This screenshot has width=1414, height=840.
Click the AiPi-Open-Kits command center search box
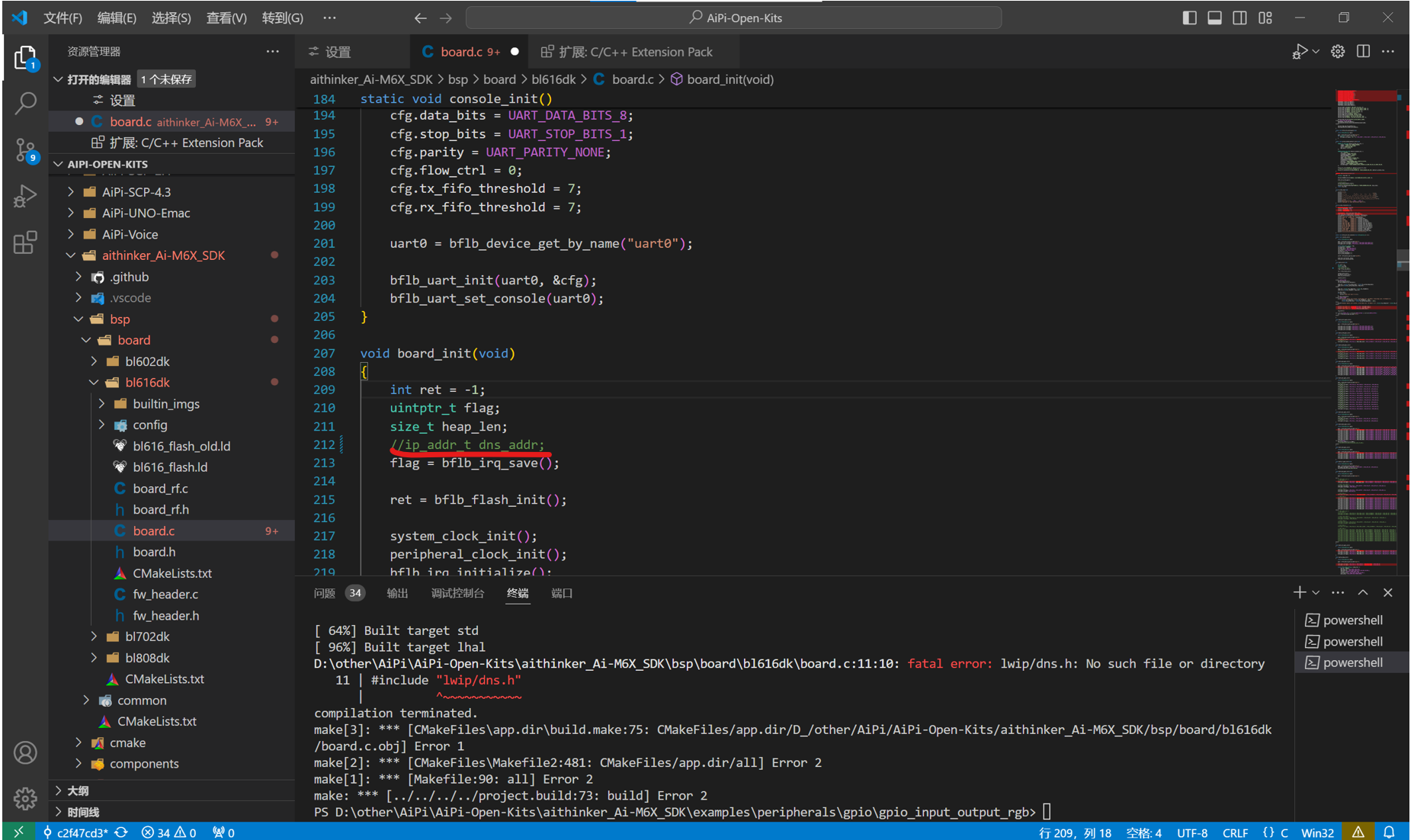point(733,18)
